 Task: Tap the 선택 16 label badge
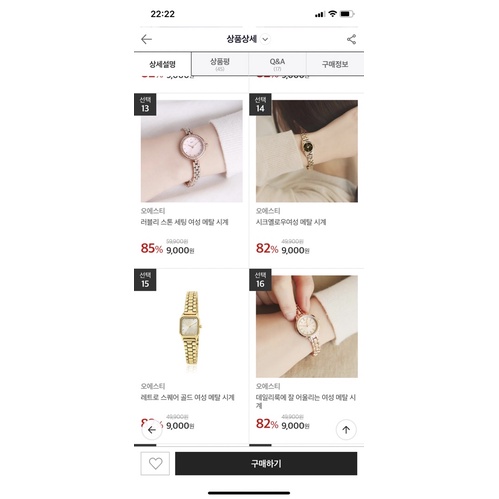coord(260,280)
